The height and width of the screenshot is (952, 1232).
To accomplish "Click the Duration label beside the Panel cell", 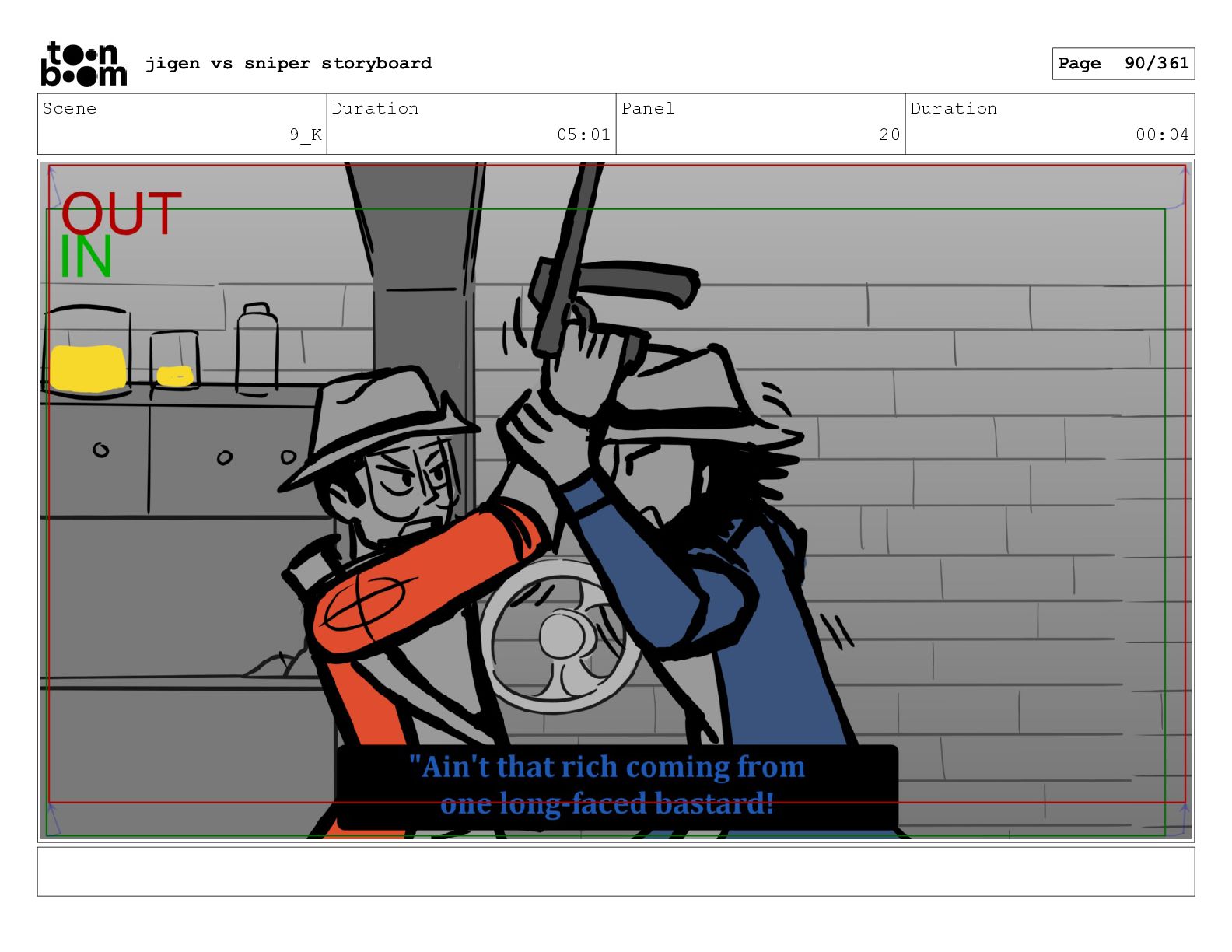I will (954, 108).
